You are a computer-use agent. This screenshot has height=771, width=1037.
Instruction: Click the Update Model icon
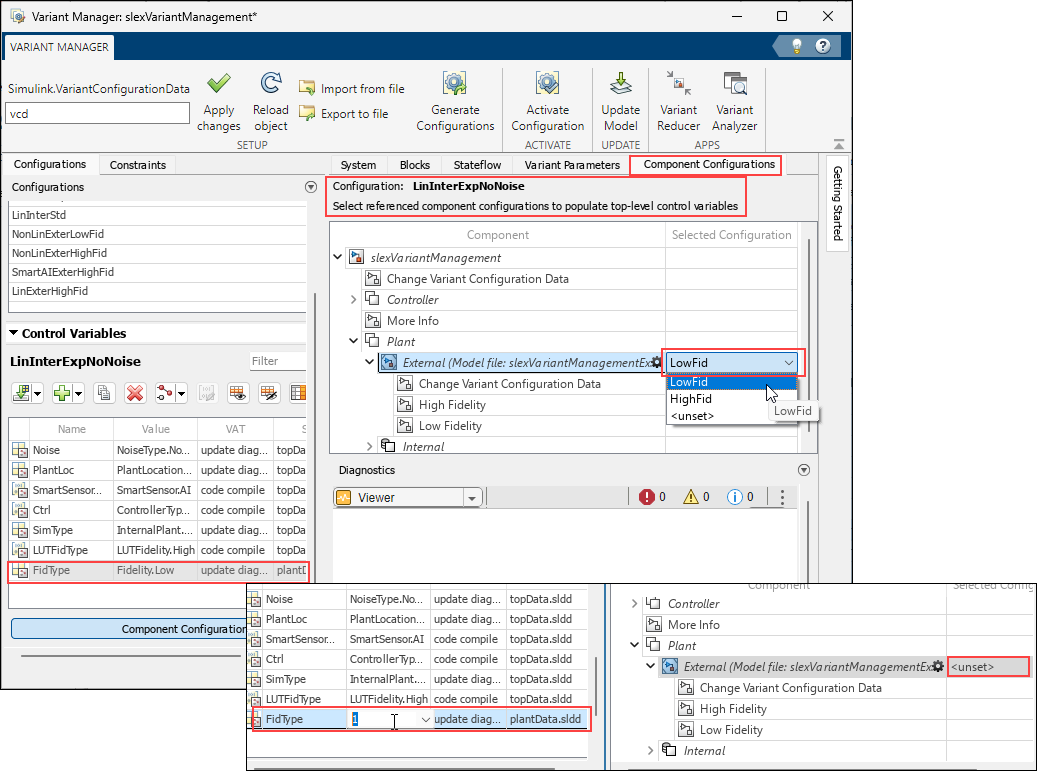coord(620,85)
